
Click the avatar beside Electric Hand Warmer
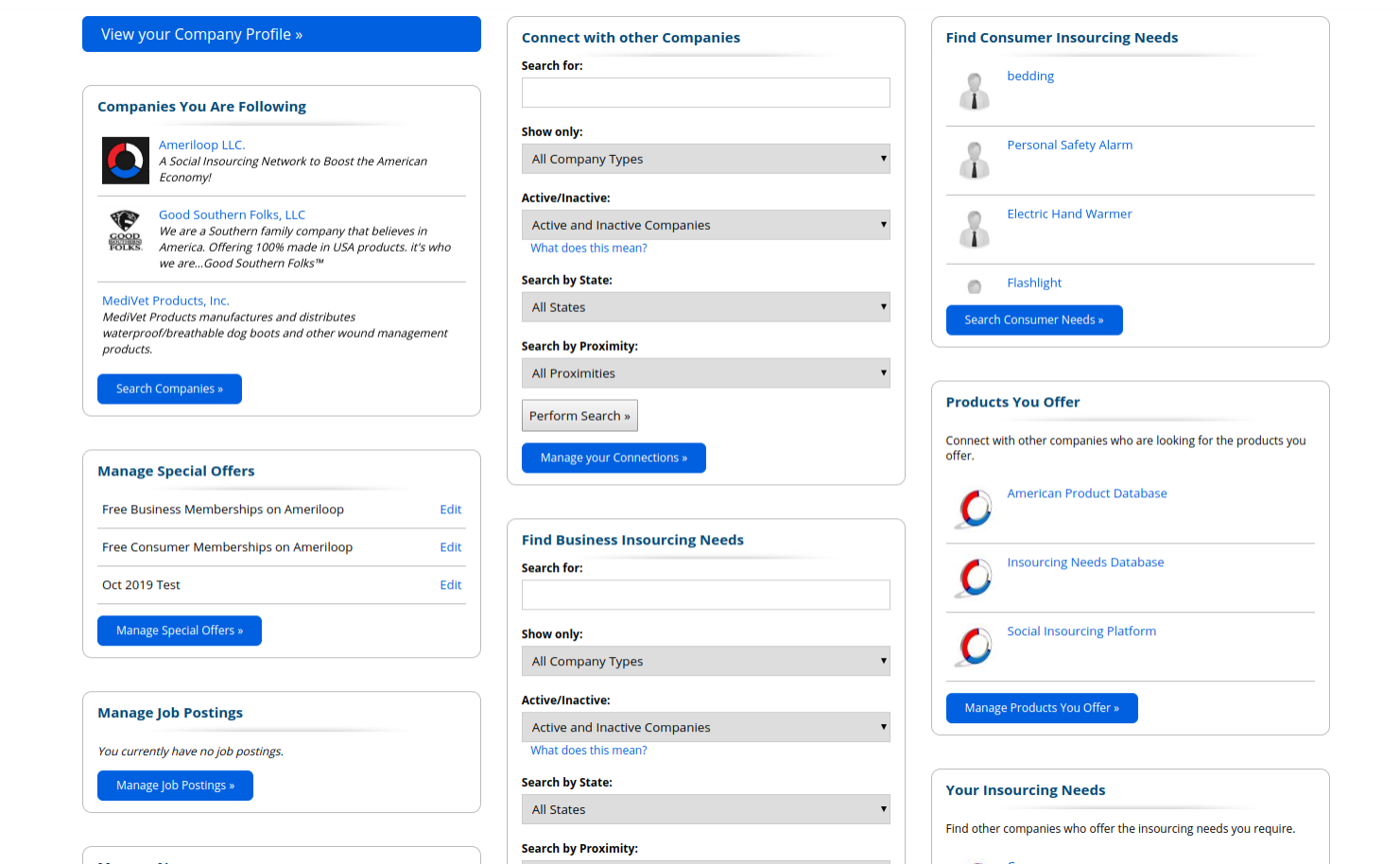tap(975, 230)
